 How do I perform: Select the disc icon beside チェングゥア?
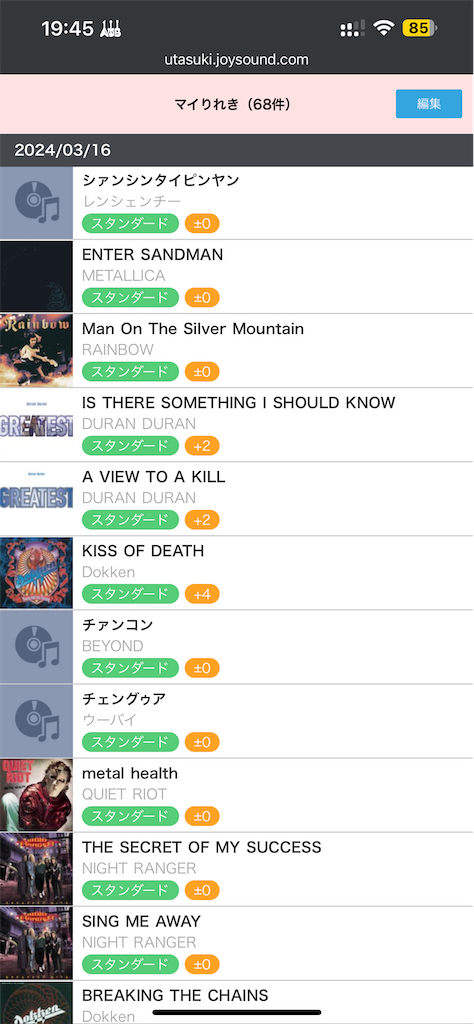37,721
